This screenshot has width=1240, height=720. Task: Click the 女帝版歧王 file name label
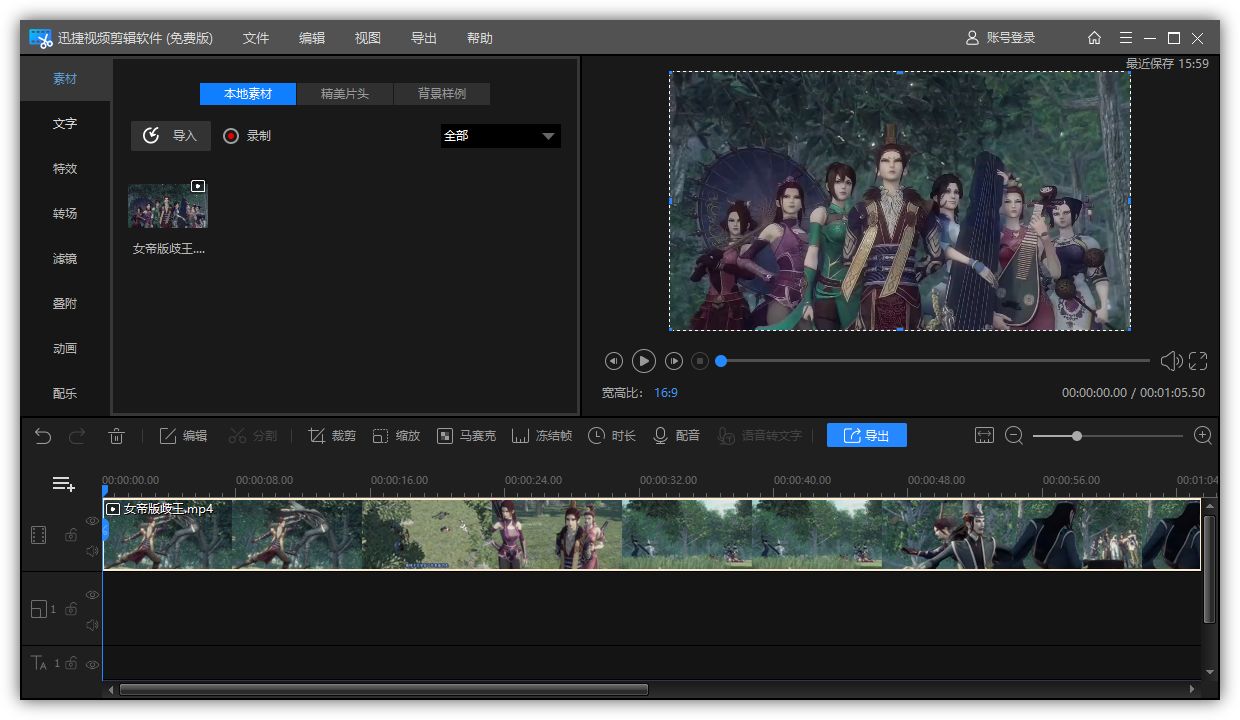point(169,249)
